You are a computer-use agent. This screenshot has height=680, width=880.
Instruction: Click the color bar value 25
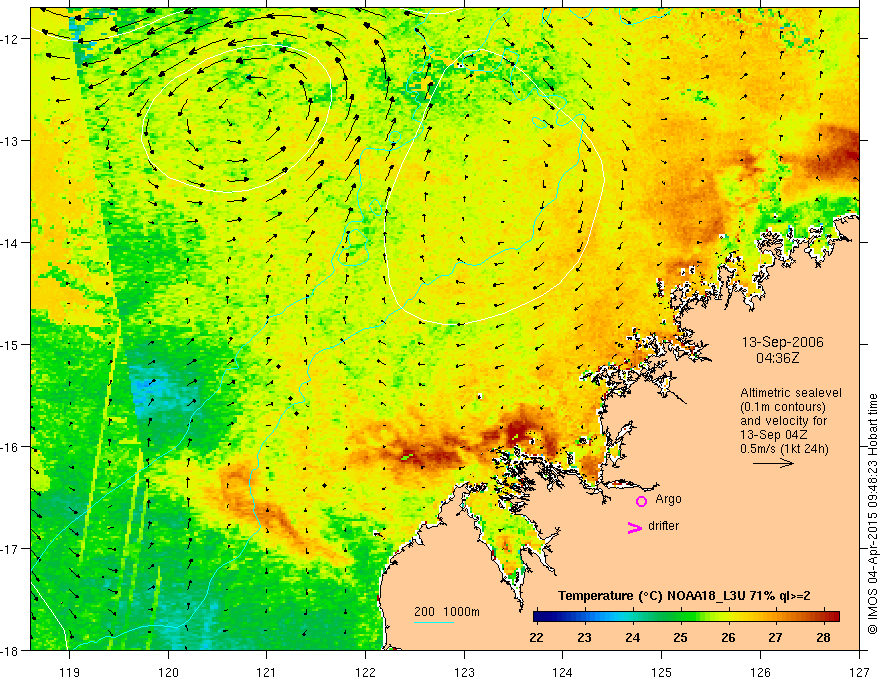click(681, 637)
